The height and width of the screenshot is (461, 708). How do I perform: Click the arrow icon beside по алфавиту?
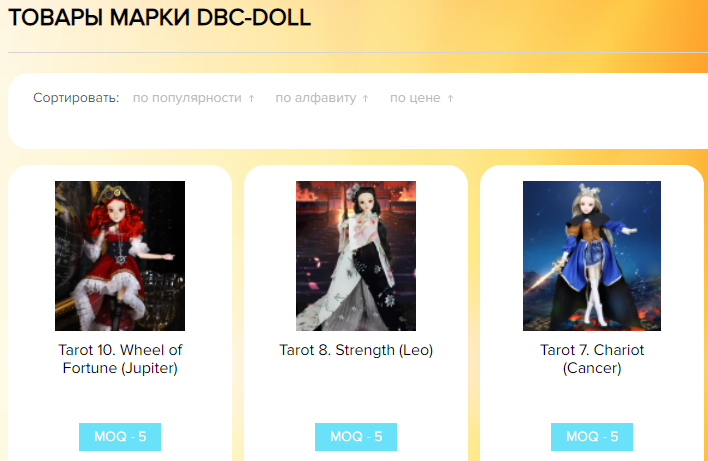click(366, 98)
